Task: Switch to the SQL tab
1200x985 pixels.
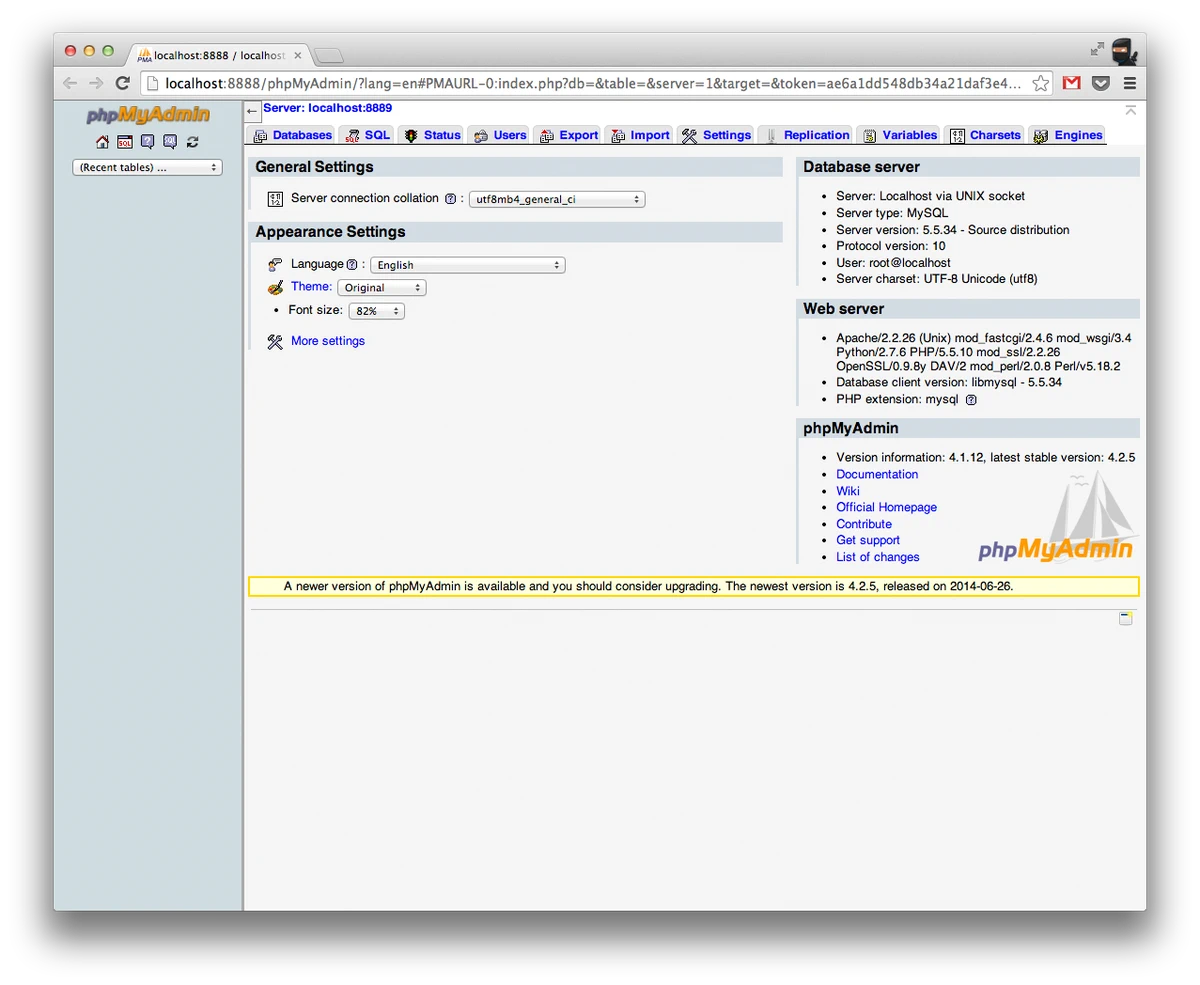Action: point(367,135)
